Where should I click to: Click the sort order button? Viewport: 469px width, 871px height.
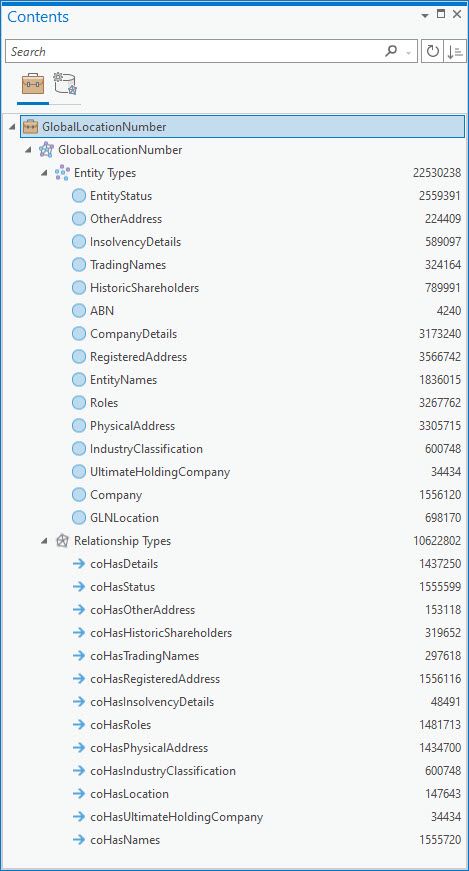click(x=455, y=51)
